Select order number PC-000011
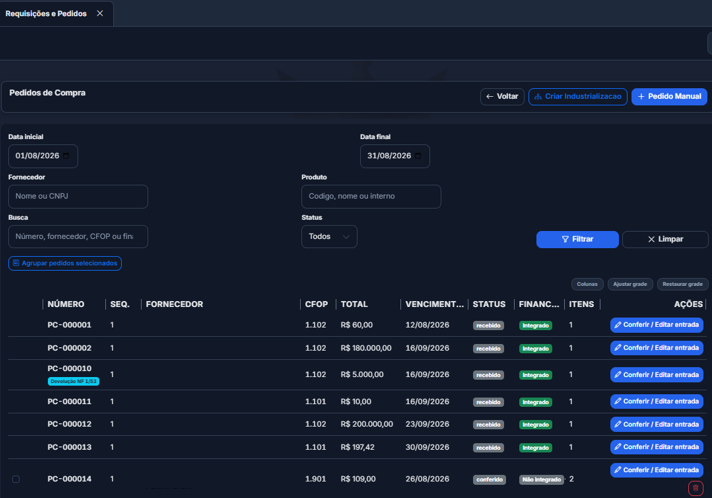712x498 pixels. 69,402
